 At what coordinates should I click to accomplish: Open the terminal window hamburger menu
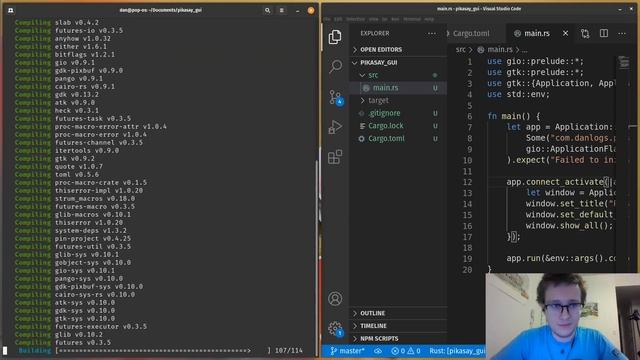282,10
